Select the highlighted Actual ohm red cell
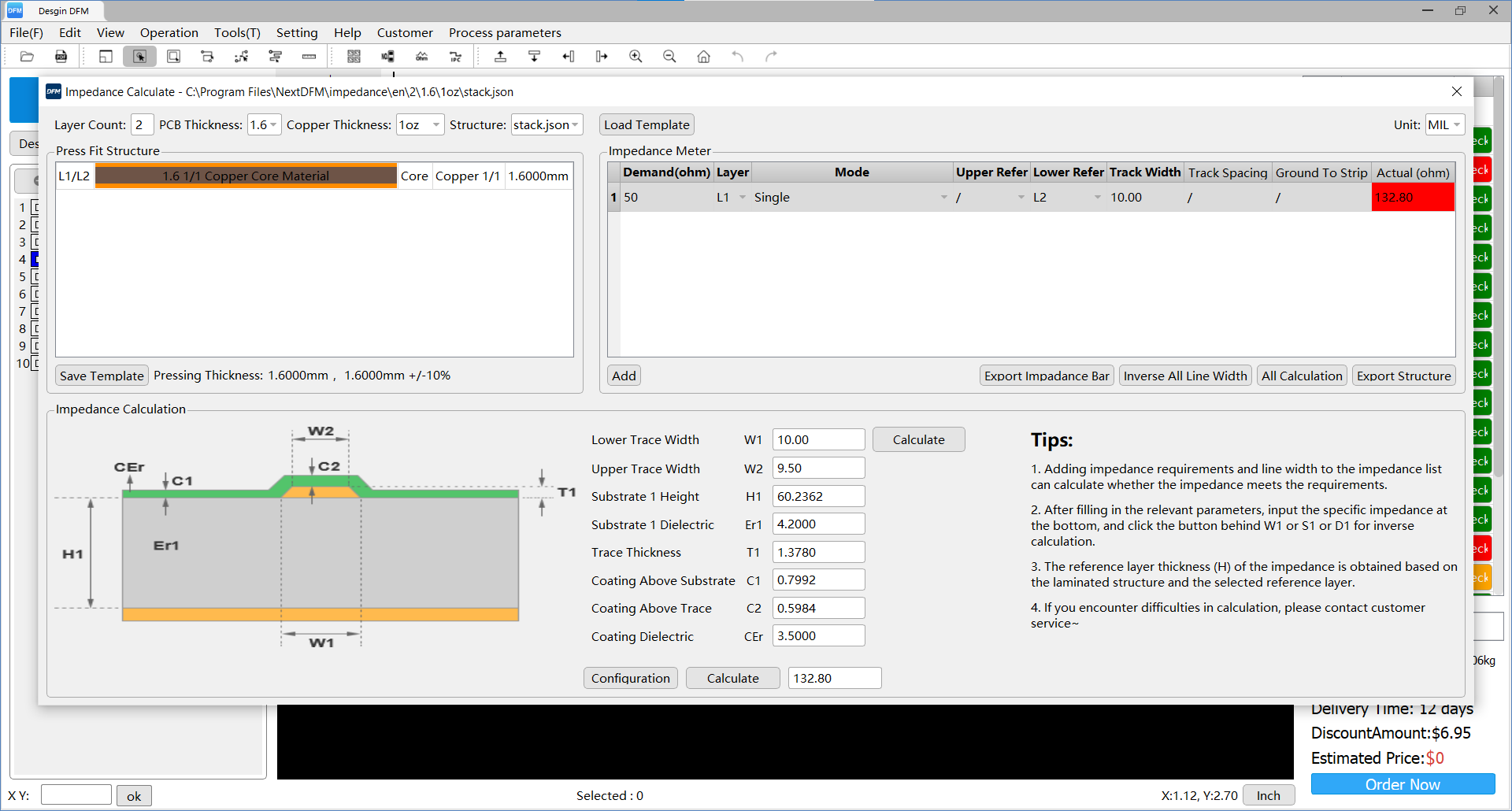The image size is (1512, 811). pos(1412,197)
